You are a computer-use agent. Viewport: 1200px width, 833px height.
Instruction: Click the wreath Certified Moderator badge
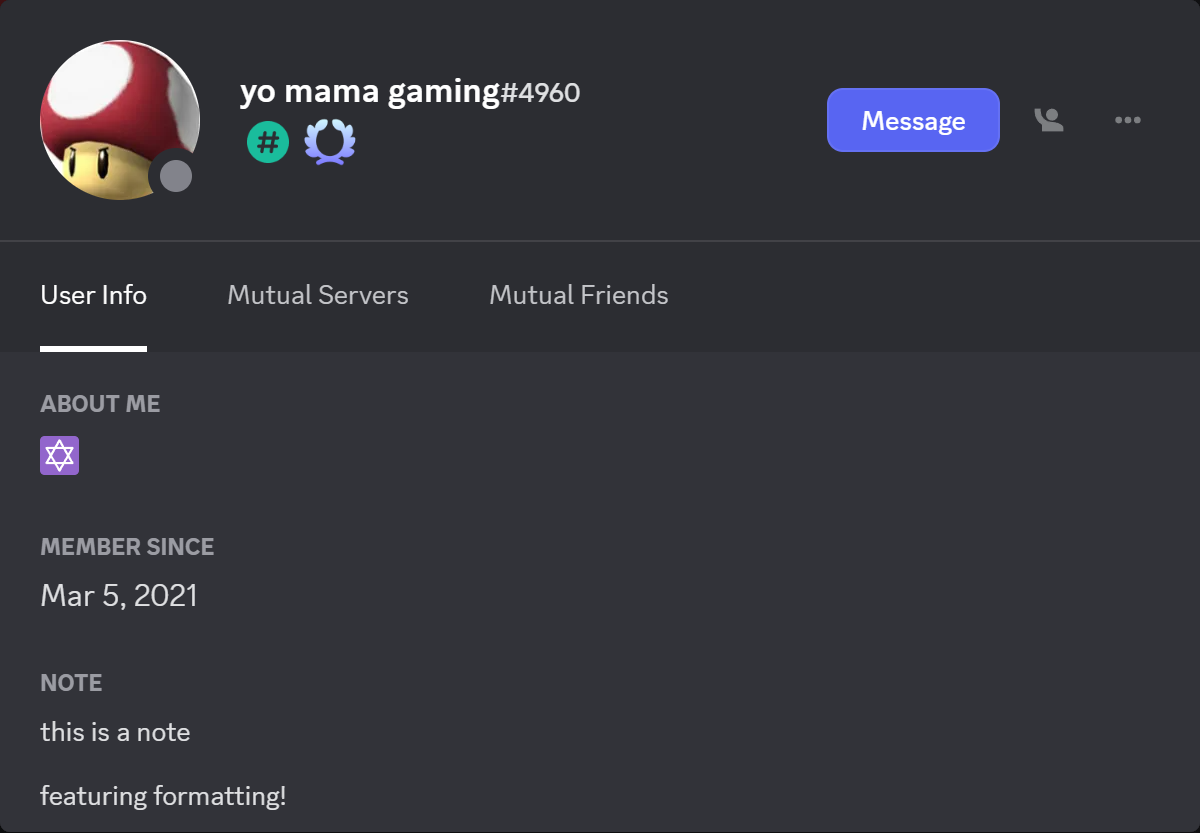coord(330,142)
